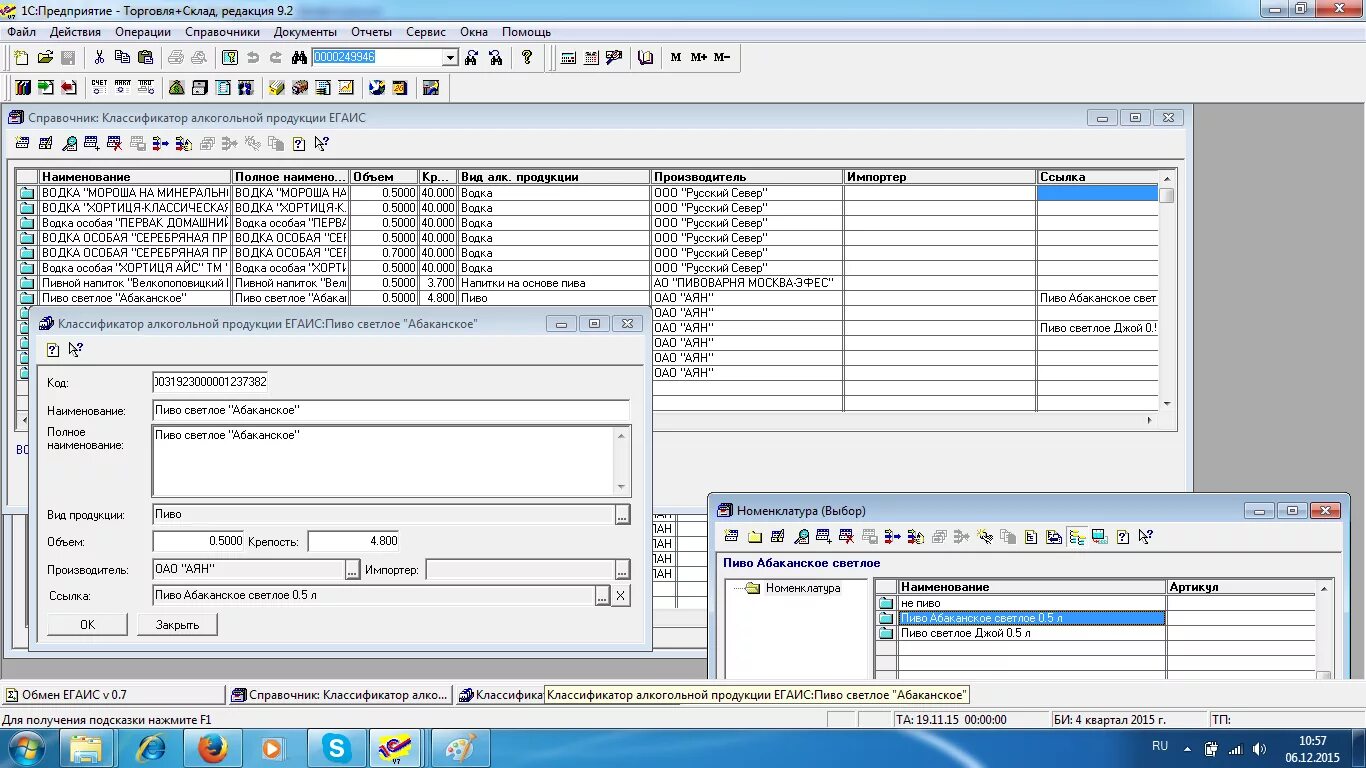Click the New row icon in the Справочник toolbar

[x=22, y=144]
